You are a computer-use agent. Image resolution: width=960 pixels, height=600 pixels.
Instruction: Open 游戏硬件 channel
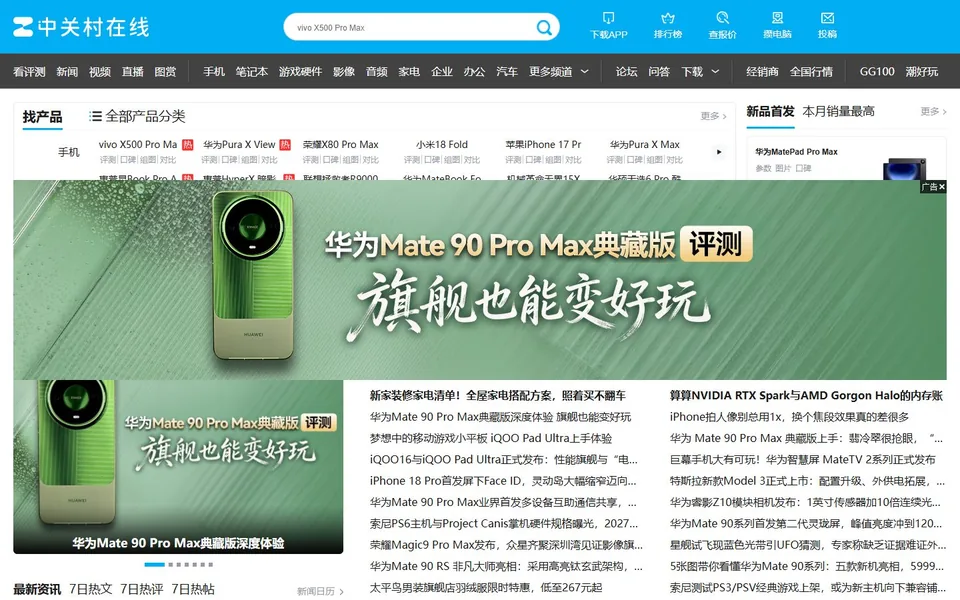pyautogui.click(x=300, y=72)
